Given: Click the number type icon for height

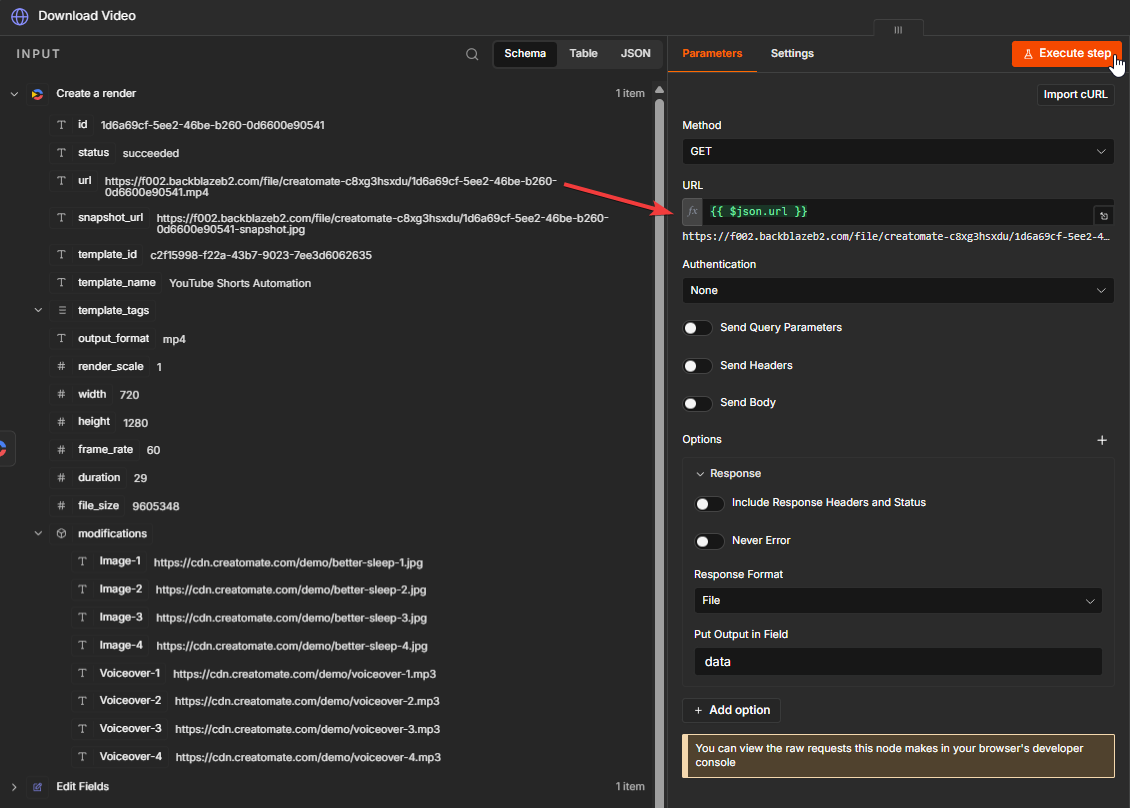Looking at the screenshot, I should [x=61, y=422].
